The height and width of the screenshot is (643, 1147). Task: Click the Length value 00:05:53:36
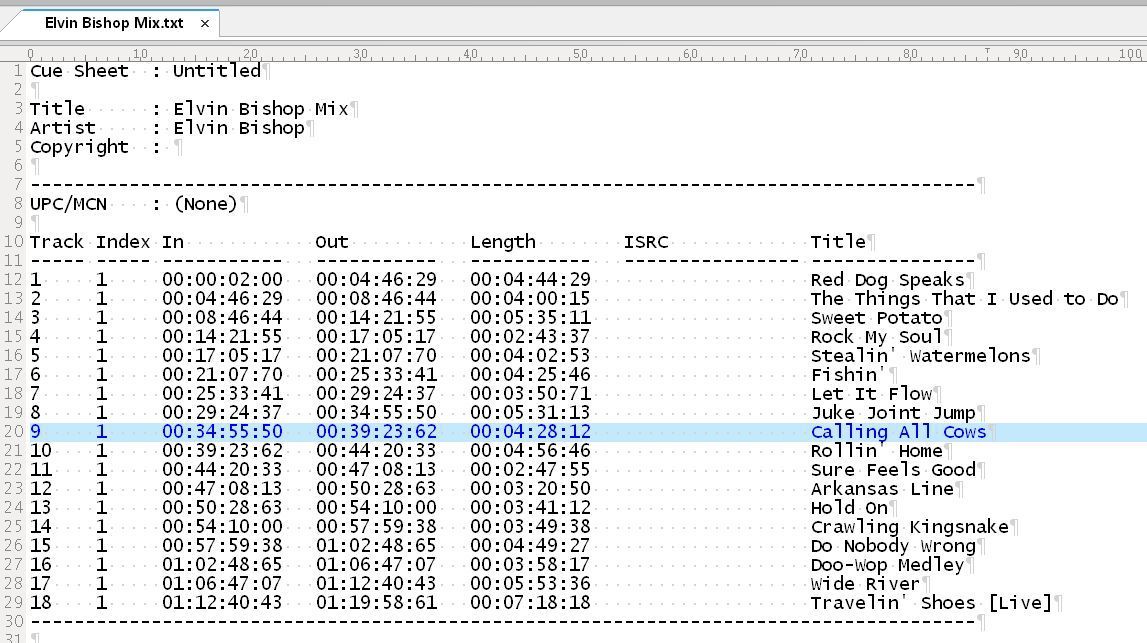[530, 584]
